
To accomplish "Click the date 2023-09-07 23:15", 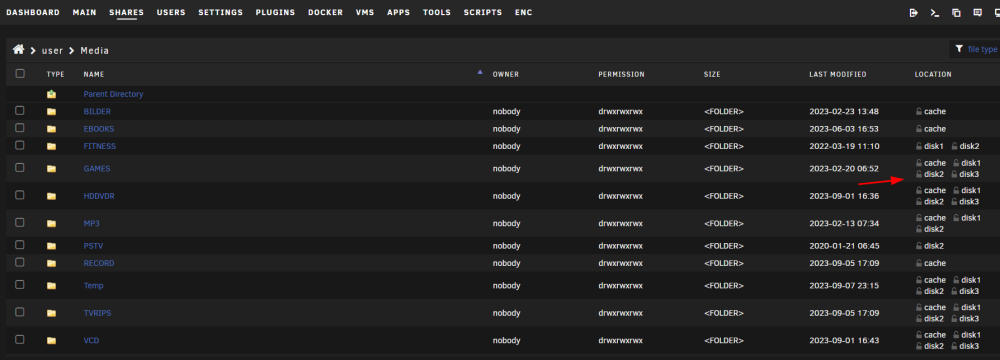I will [844, 286].
